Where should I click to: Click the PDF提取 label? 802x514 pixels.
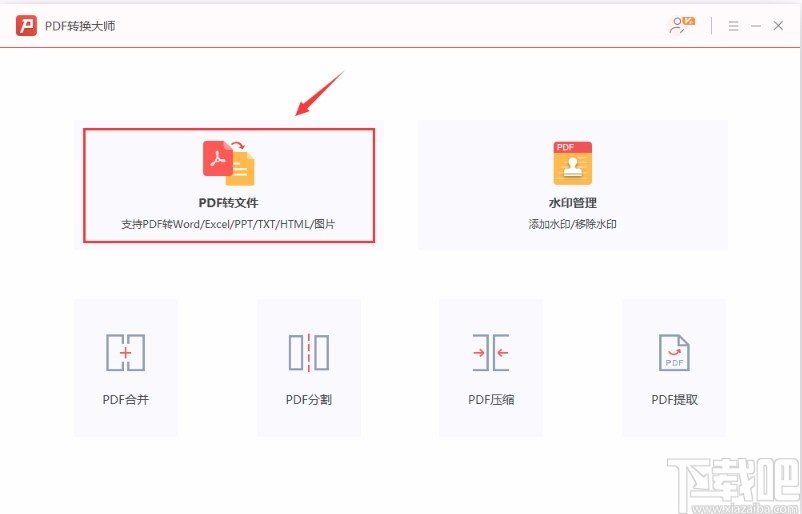coord(674,399)
